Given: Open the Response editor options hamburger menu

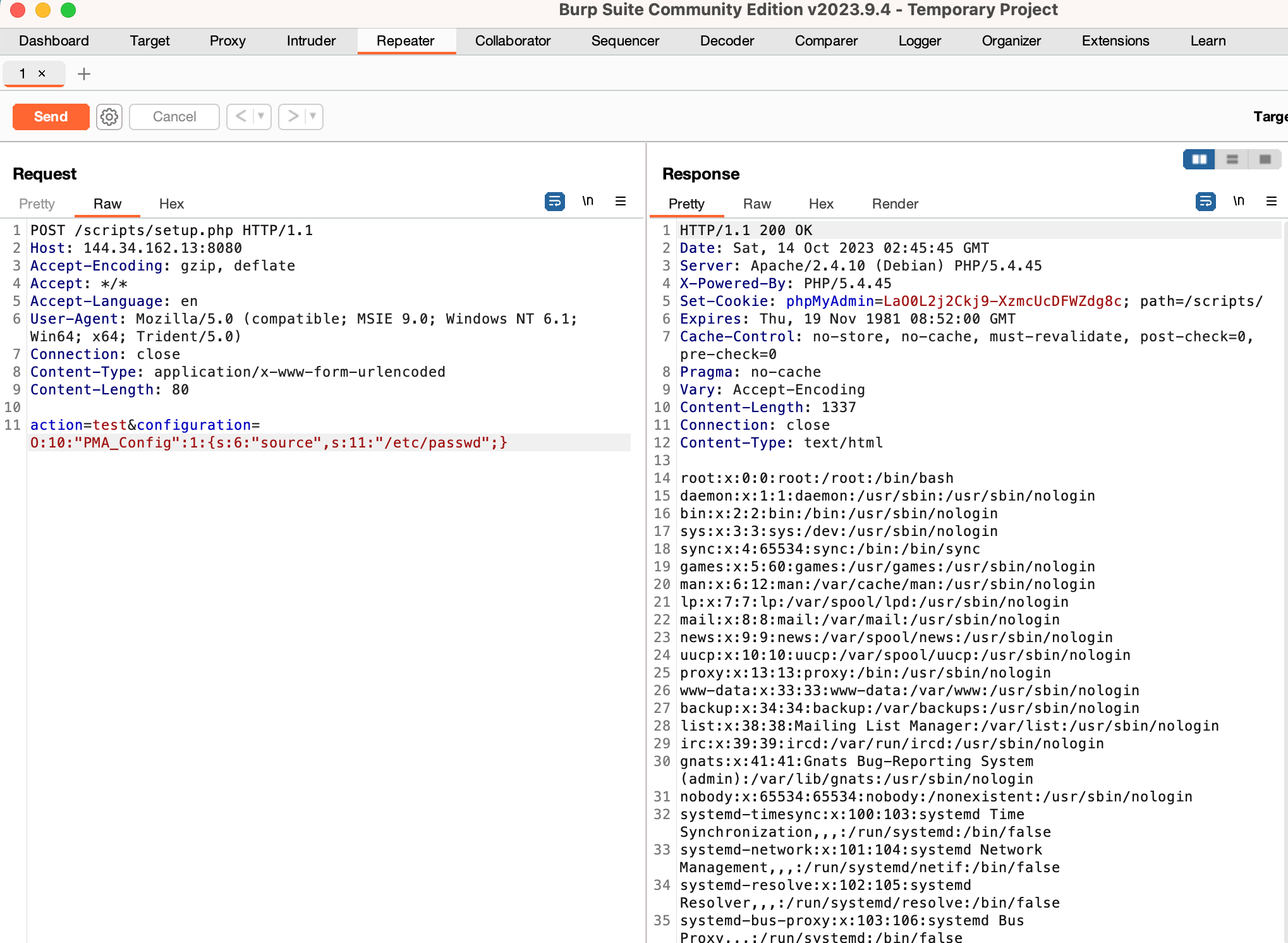Looking at the screenshot, I should (x=1272, y=201).
